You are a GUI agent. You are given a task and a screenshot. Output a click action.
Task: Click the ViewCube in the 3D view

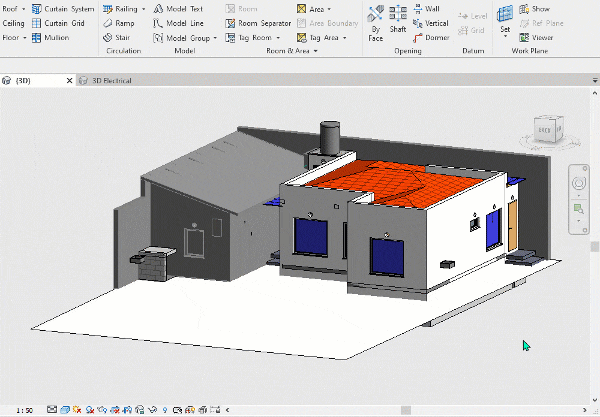click(x=549, y=130)
